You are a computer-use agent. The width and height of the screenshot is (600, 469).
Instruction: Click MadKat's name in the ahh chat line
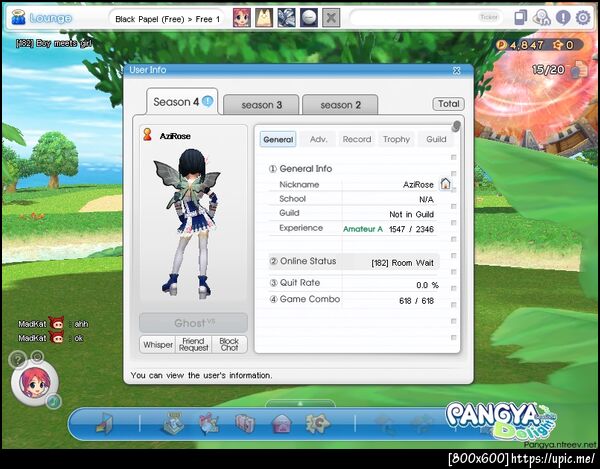pyautogui.click(x=32, y=324)
